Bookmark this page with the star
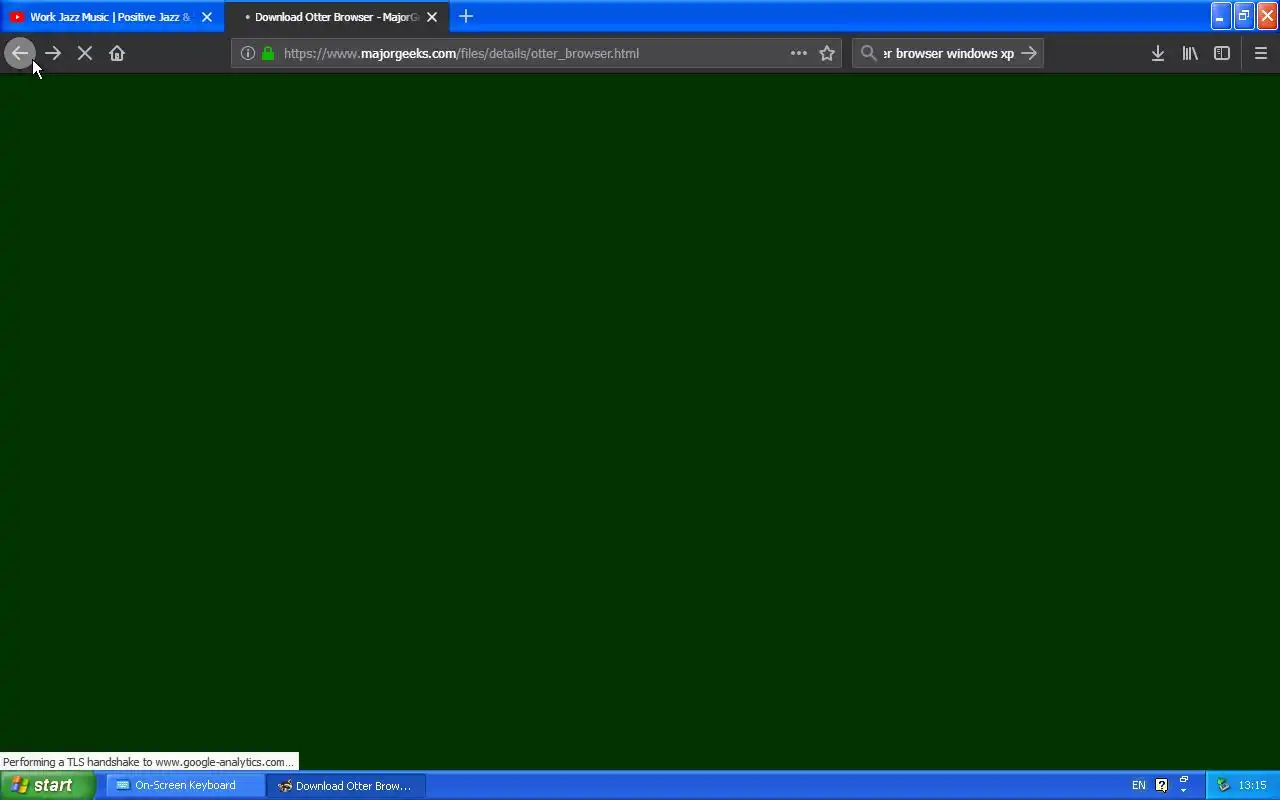This screenshot has height=800, width=1280. pyautogui.click(x=827, y=53)
